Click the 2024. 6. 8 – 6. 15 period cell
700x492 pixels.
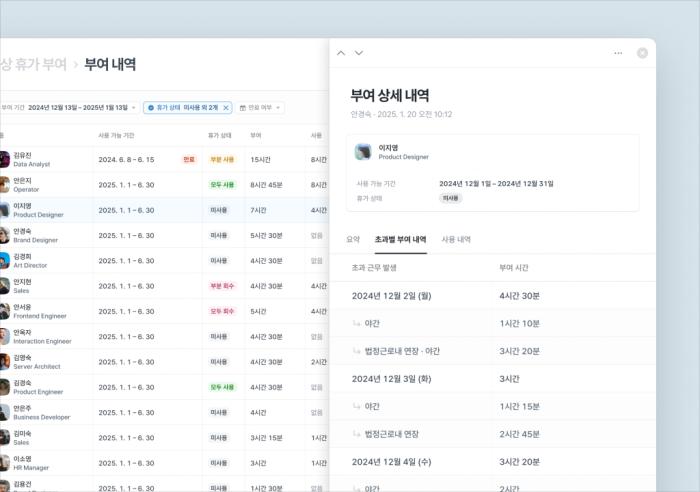point(126,159)
